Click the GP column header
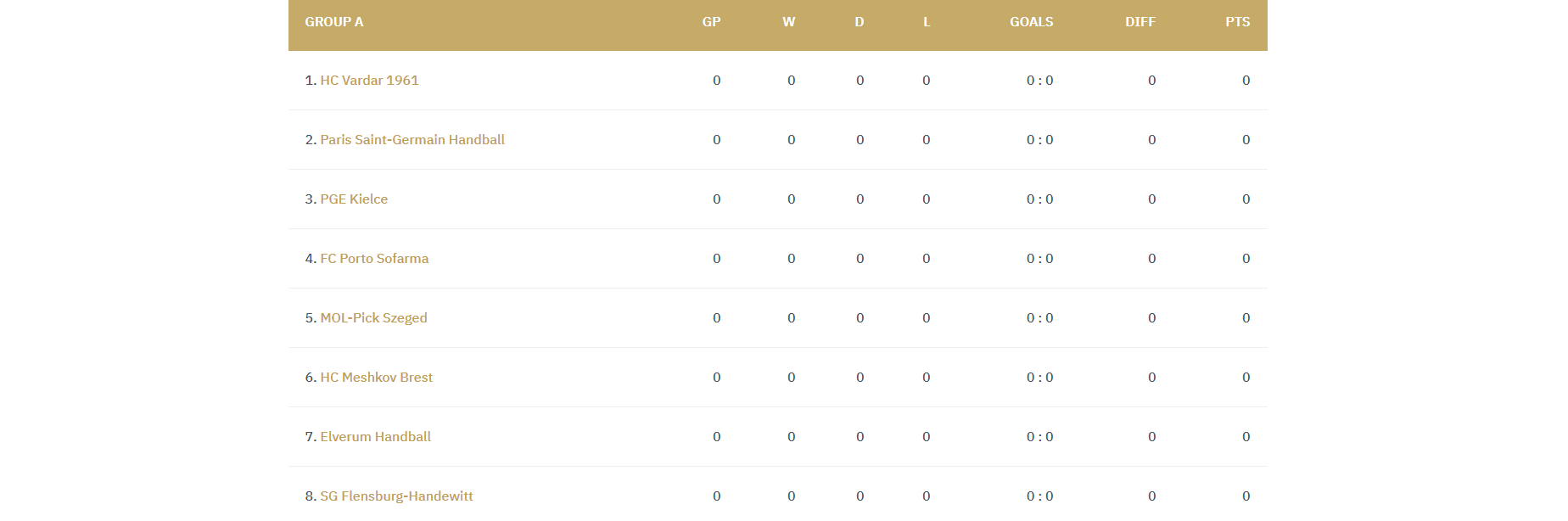This screenshot has height=521, width=1568. (711, 22)
